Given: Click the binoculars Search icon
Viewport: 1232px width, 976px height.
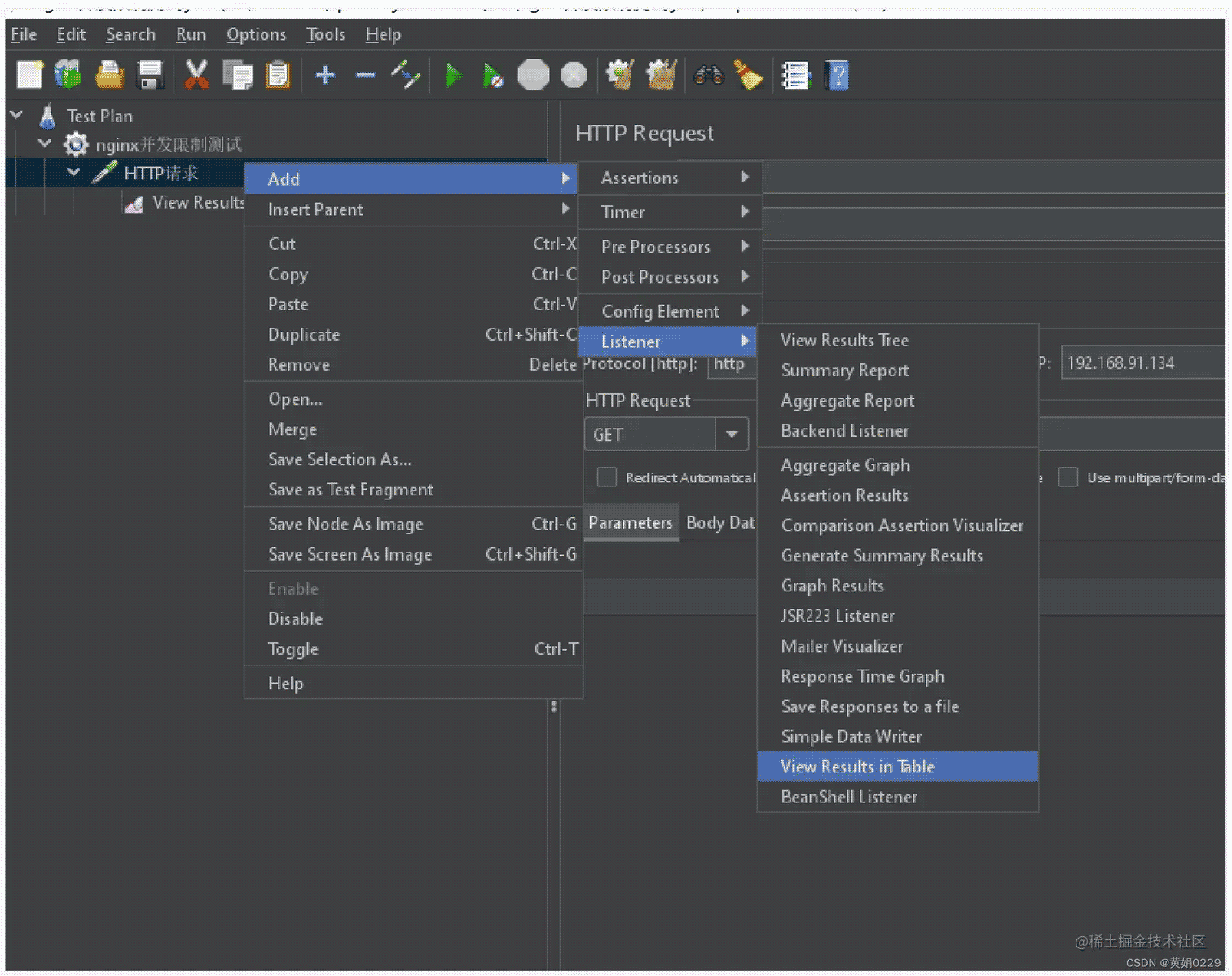Looking at the screenshot, I should [x=708, y=76].
